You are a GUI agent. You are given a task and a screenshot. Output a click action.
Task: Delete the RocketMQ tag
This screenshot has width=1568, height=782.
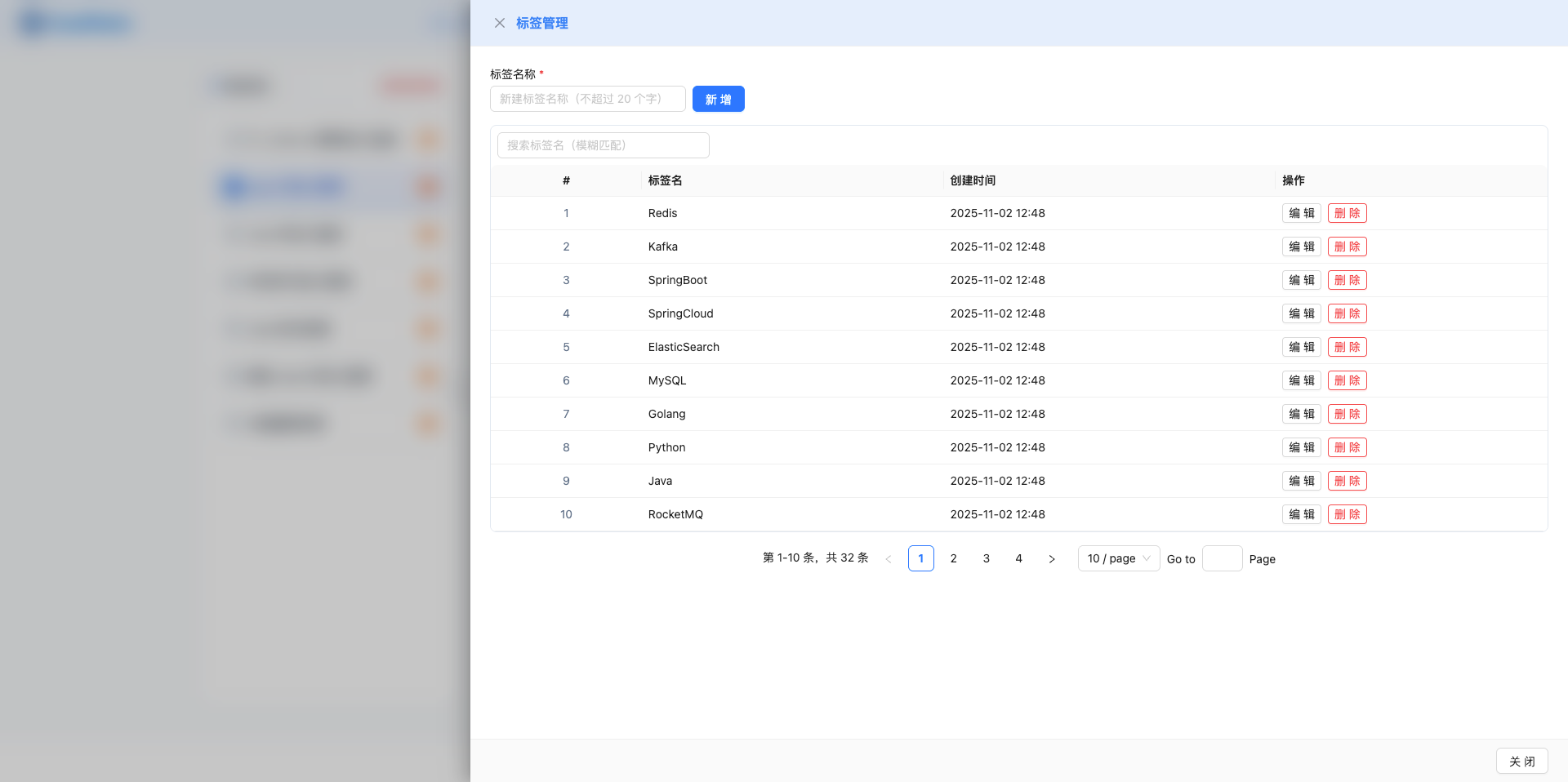tap(1347, 514)
